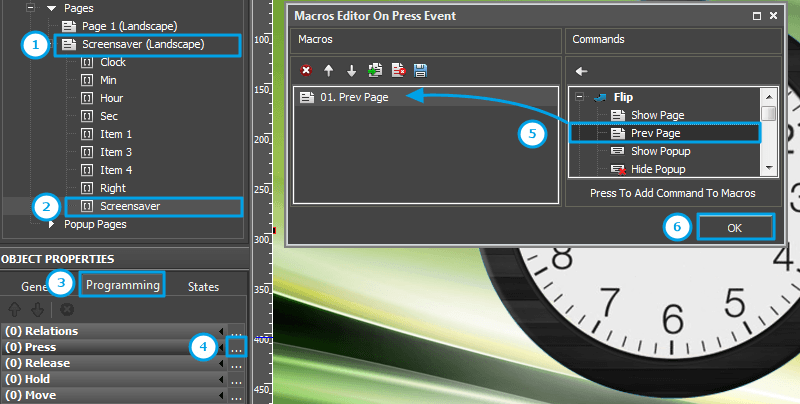Expand the (0) Release row arrow
The height and width of the screenshot is (404, 800).
221,363
